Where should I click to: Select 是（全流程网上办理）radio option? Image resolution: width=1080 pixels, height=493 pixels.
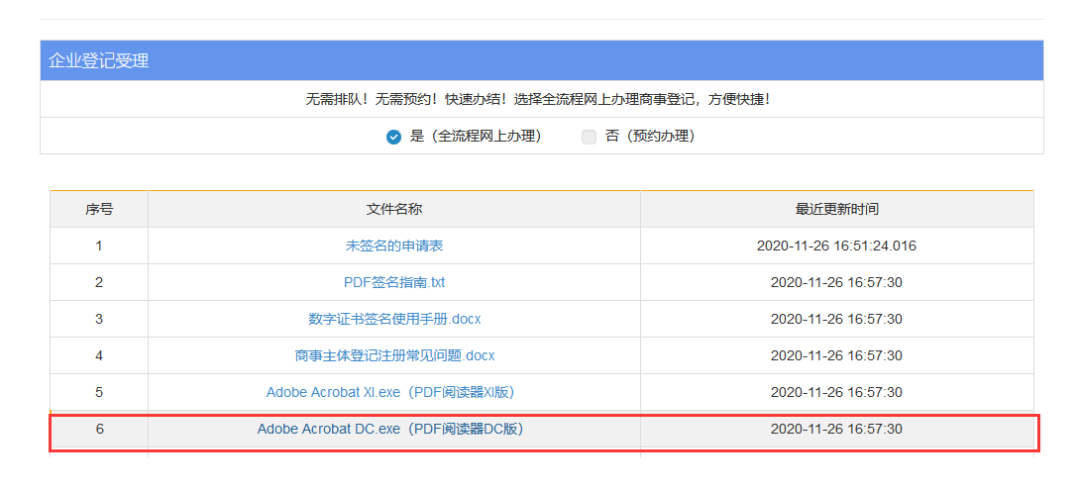[393, 137]
